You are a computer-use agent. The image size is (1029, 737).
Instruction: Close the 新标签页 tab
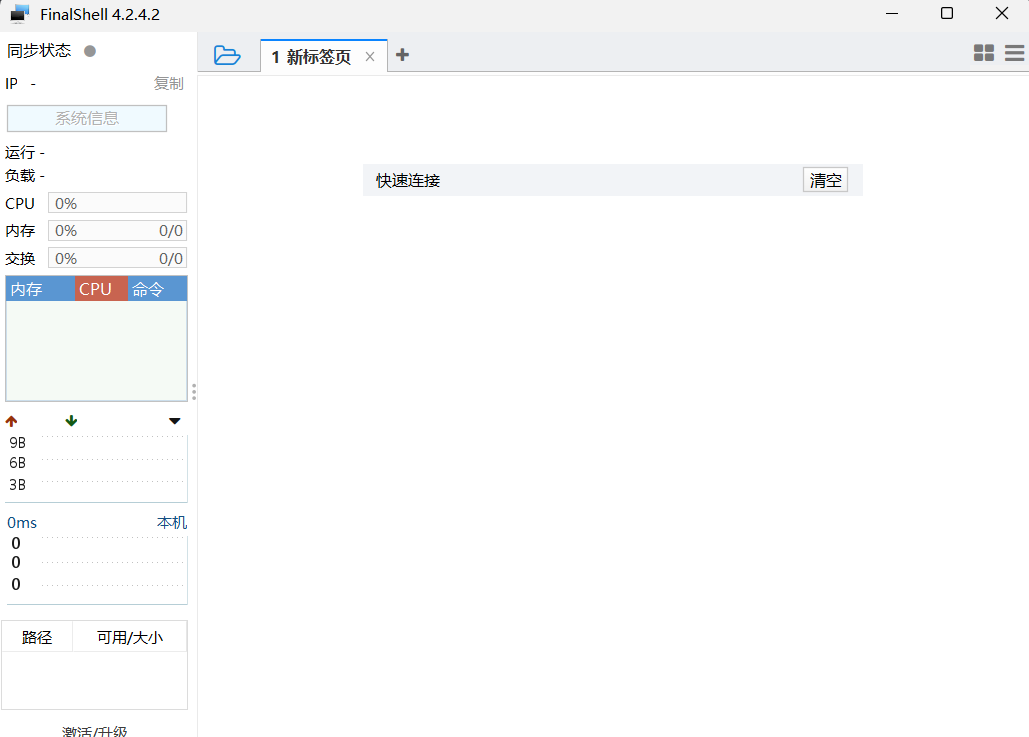point(370,56)
